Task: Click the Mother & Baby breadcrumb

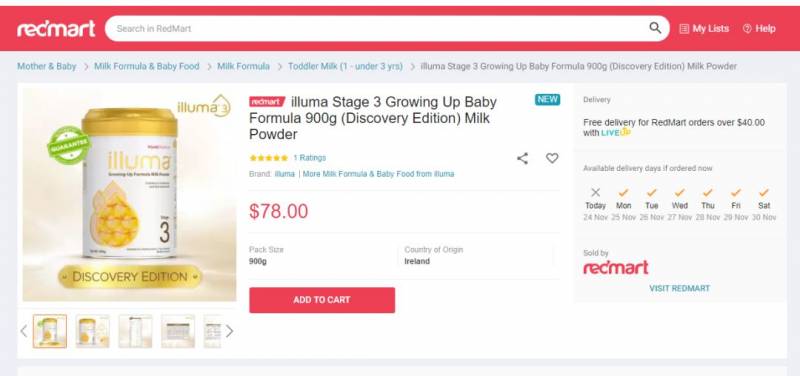Action: click(46, 66)
